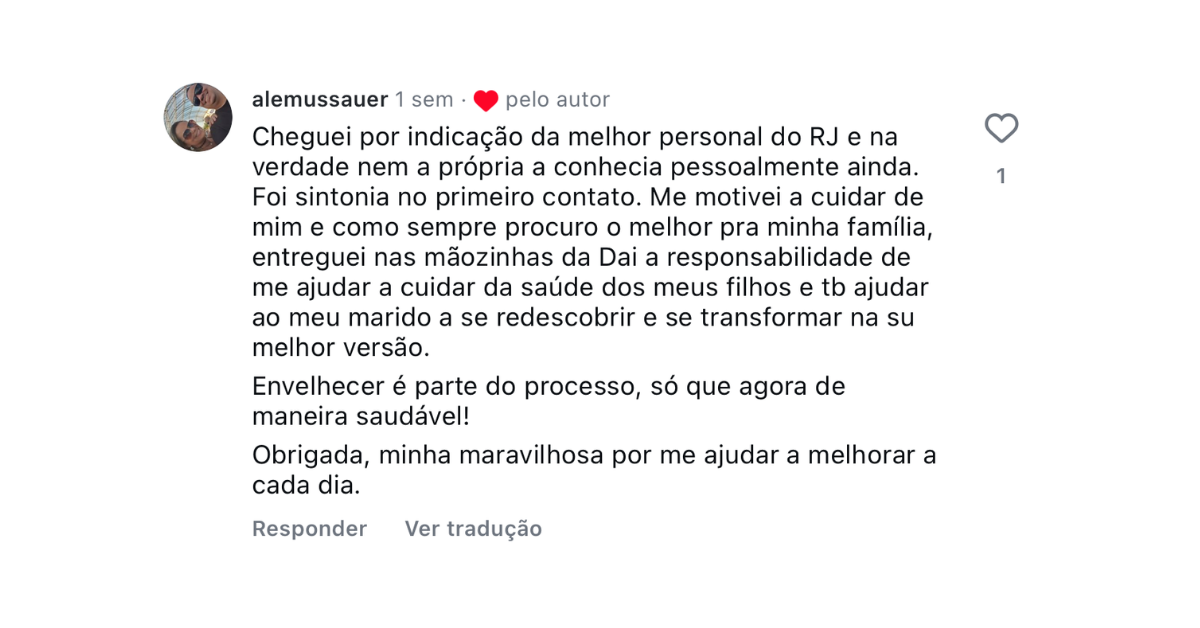1200x628 pixels.
Task: View the like count '1' under heart
Action: 1001,177
